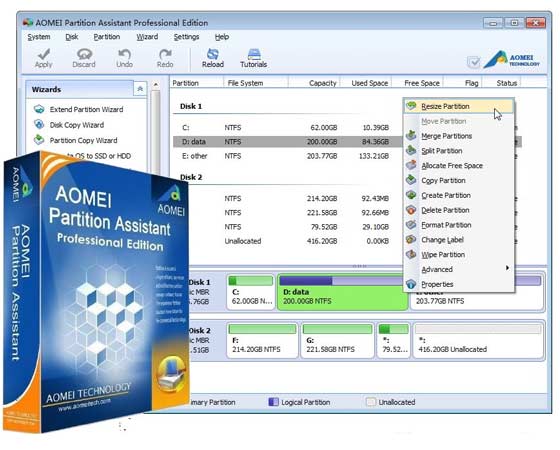Click the Redo arrow icon
Image resolution: width=560 pixels, height=450 pixels.
click(165, 54)
